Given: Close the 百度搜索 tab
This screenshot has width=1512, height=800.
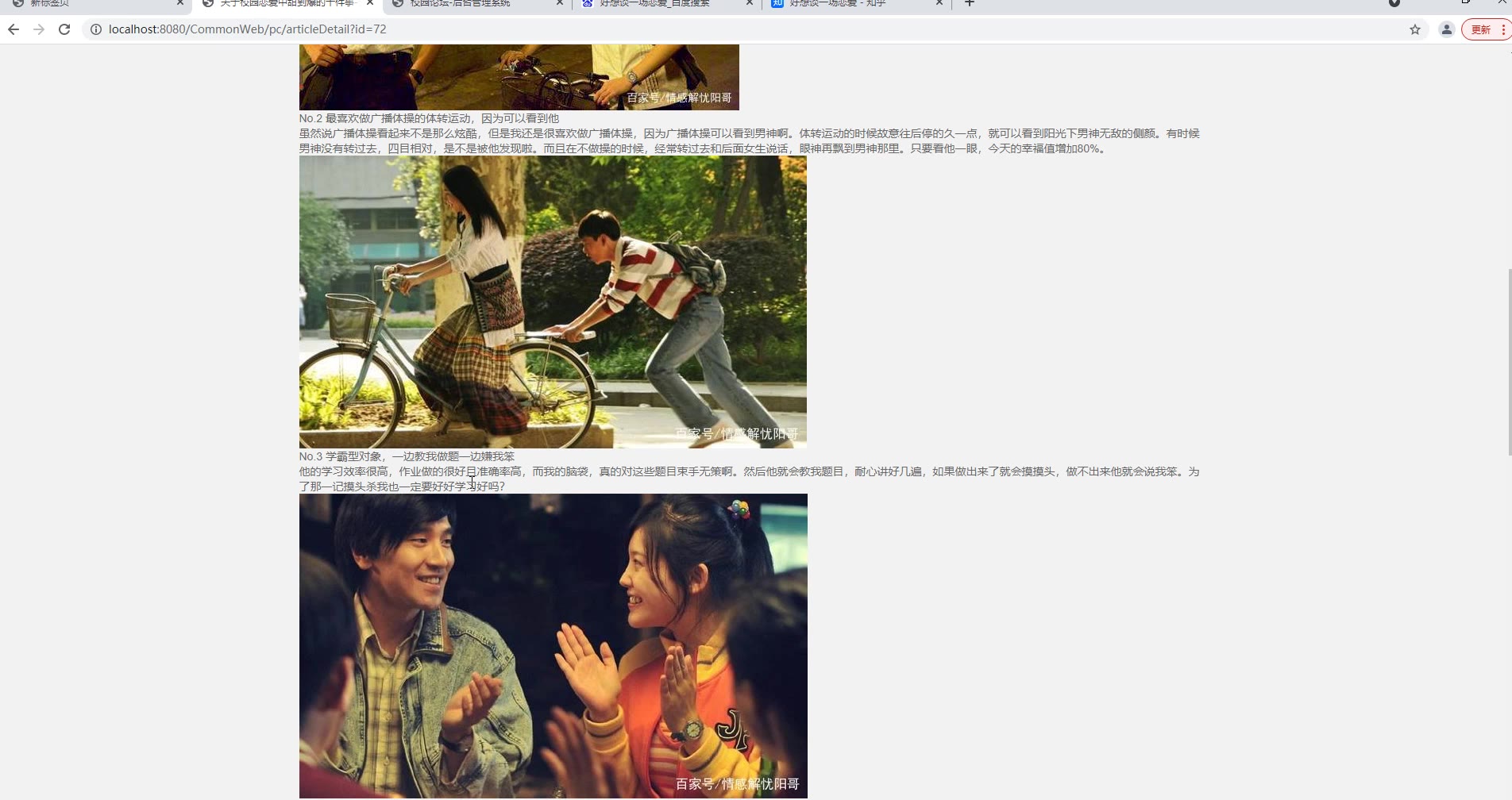Looking at the screenshot, I should [750, 3].
